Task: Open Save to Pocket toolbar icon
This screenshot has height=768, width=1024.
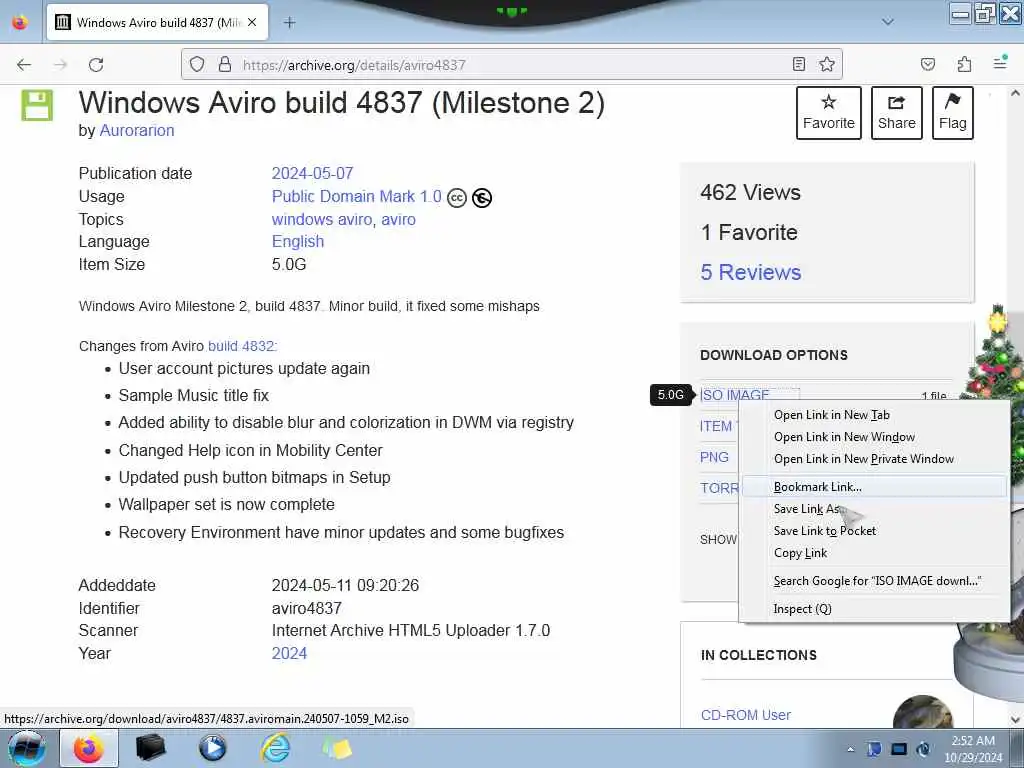Action: click(x=927, y=64)
